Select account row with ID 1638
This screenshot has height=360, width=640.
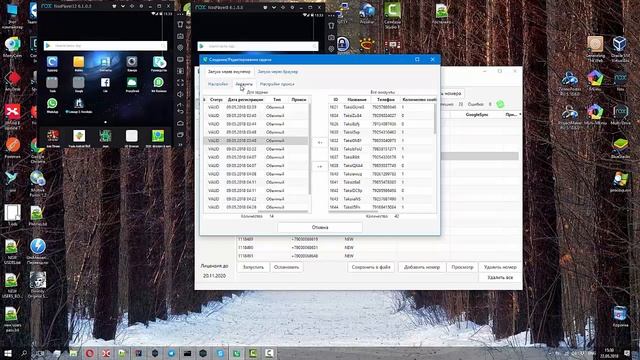(x=381, y=166)
